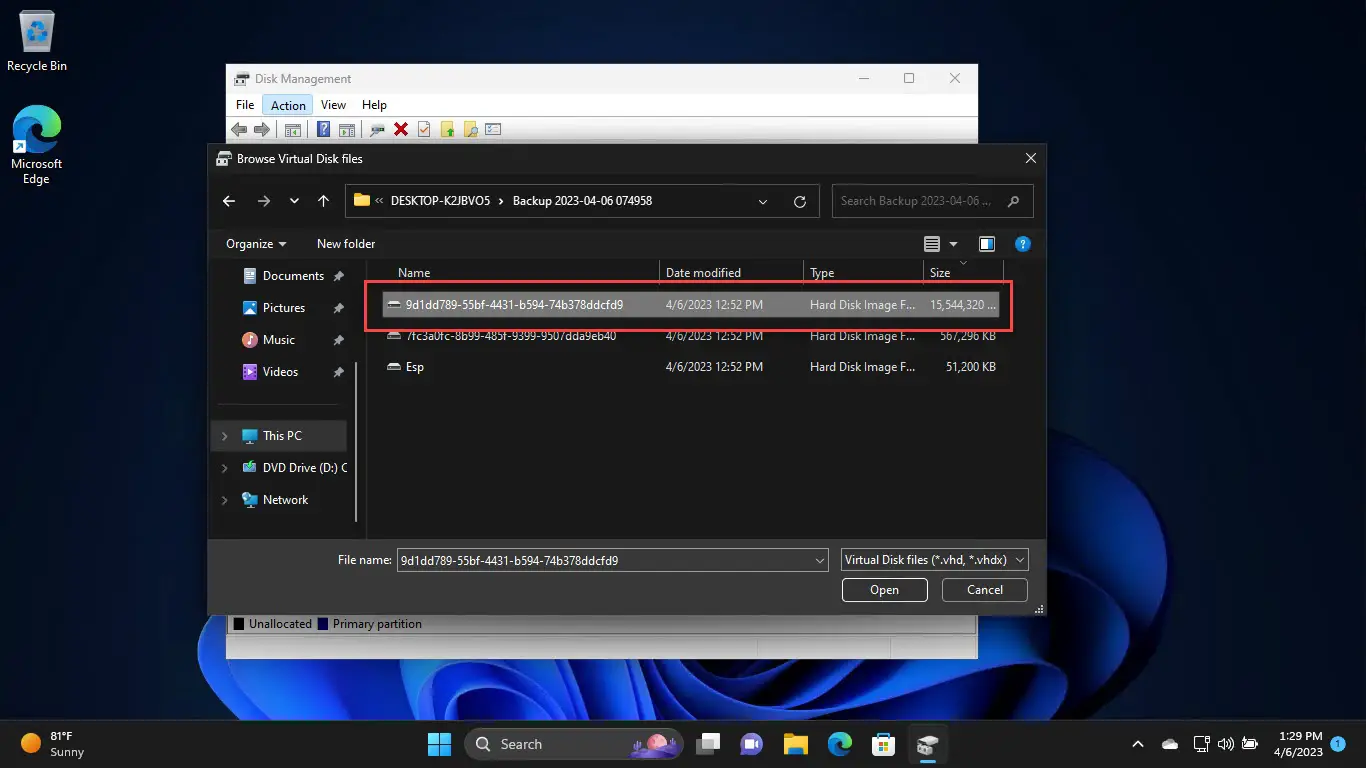Open File name history dropdown
The height and width of the screenshot is (768, 1366).
820,560
